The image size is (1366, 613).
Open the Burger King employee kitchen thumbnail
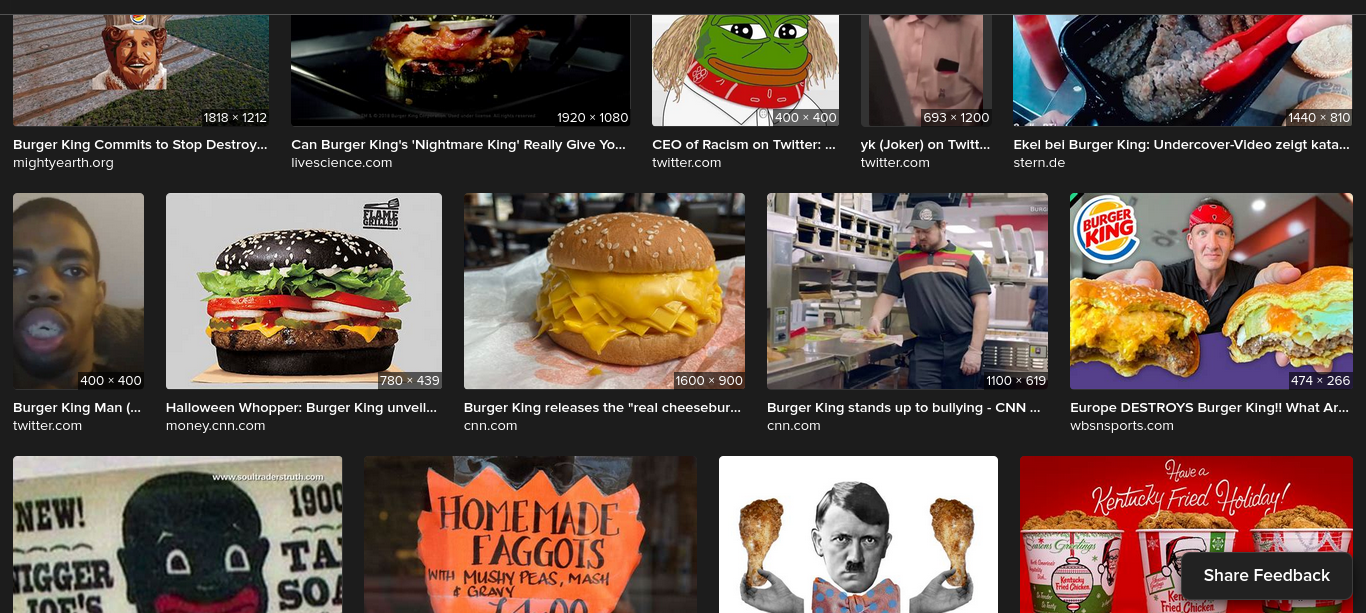[x=907, y=291]
